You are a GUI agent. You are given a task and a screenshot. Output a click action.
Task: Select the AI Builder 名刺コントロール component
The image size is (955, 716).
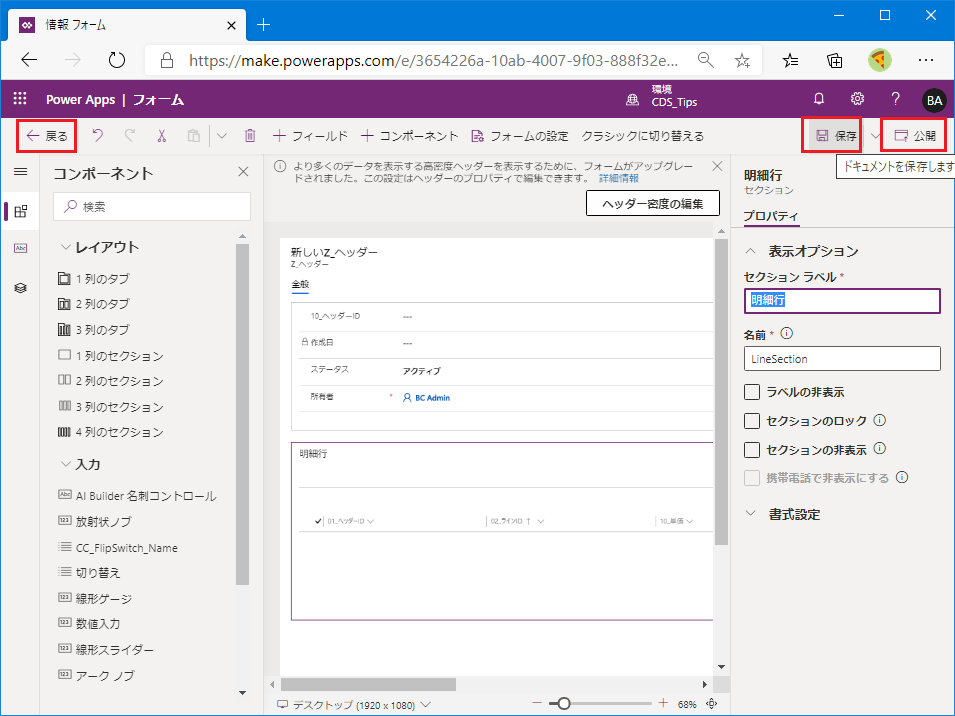point(138,496)
